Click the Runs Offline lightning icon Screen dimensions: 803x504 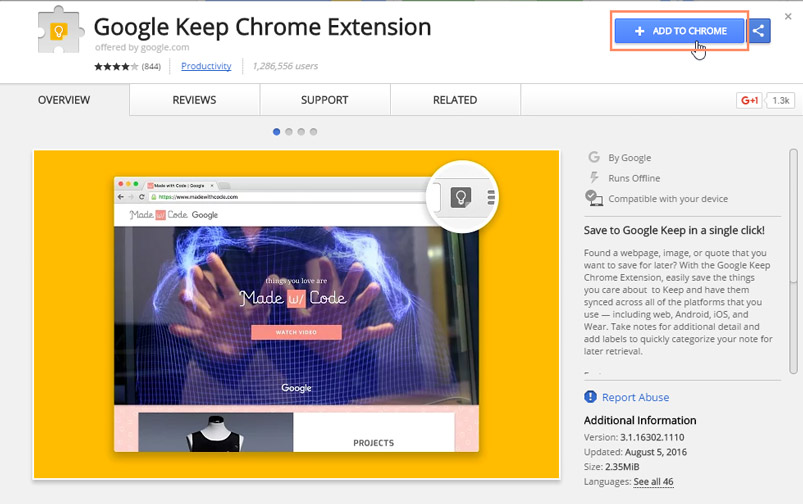coord(594,178)
